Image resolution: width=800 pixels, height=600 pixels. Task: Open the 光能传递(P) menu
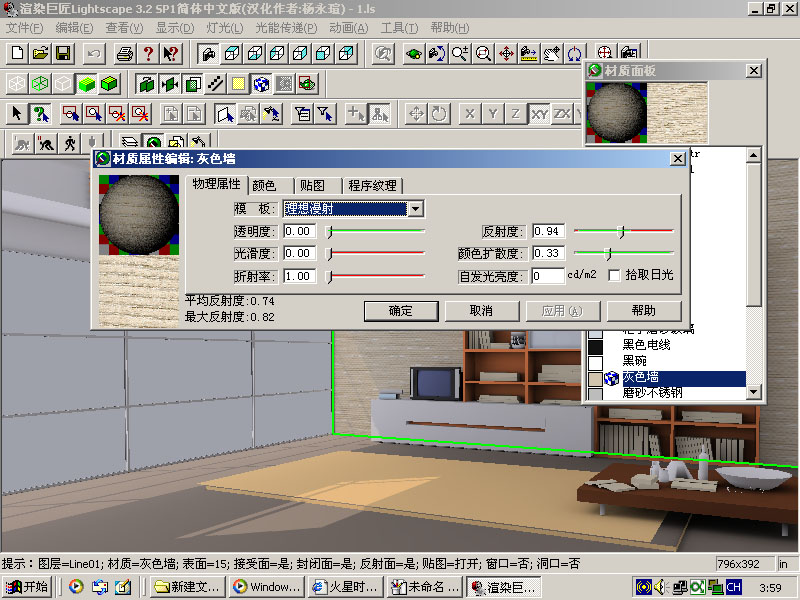(x=286, y=28)
